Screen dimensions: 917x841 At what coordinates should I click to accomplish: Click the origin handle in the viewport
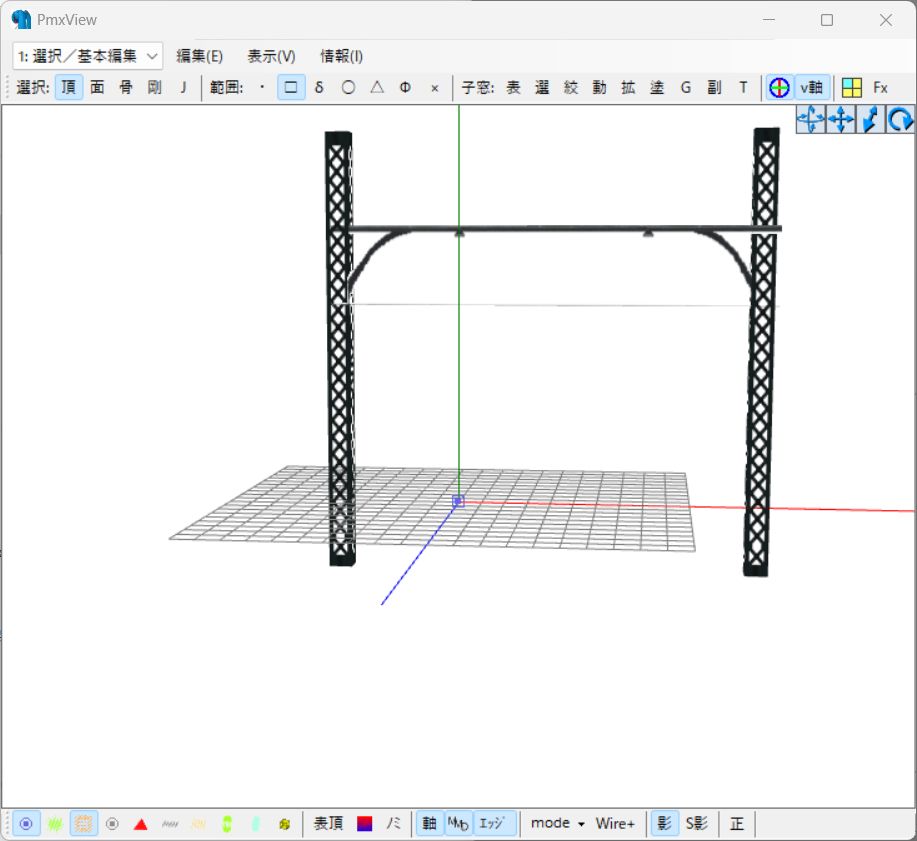pos(458,501)
